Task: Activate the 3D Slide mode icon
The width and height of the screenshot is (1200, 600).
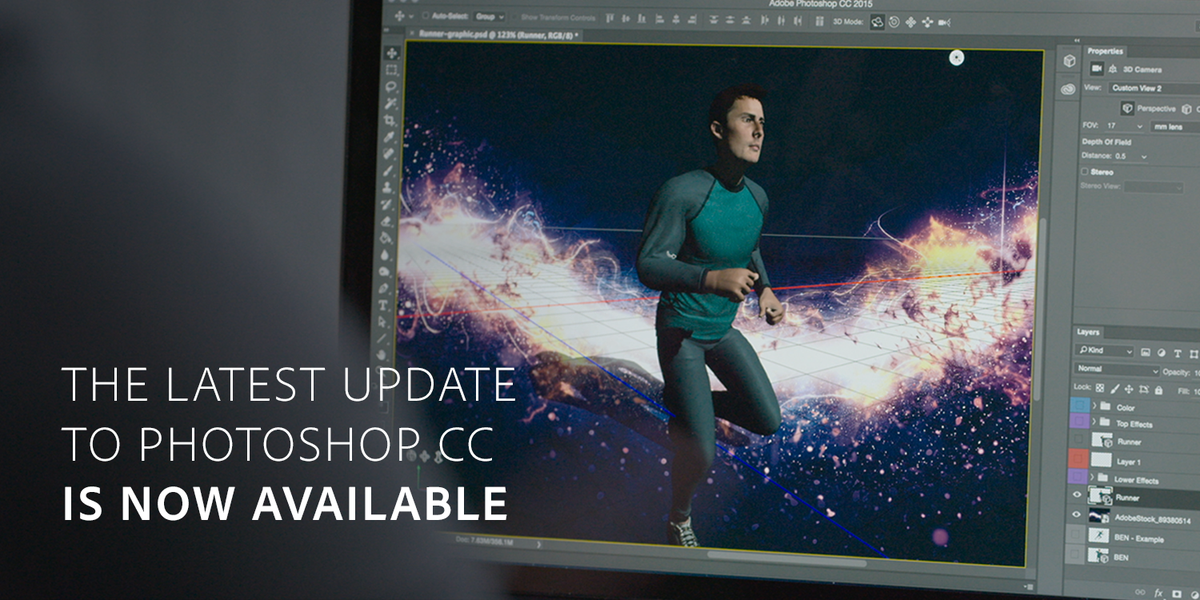Action: pyautogui.click(x=927, y=21)
